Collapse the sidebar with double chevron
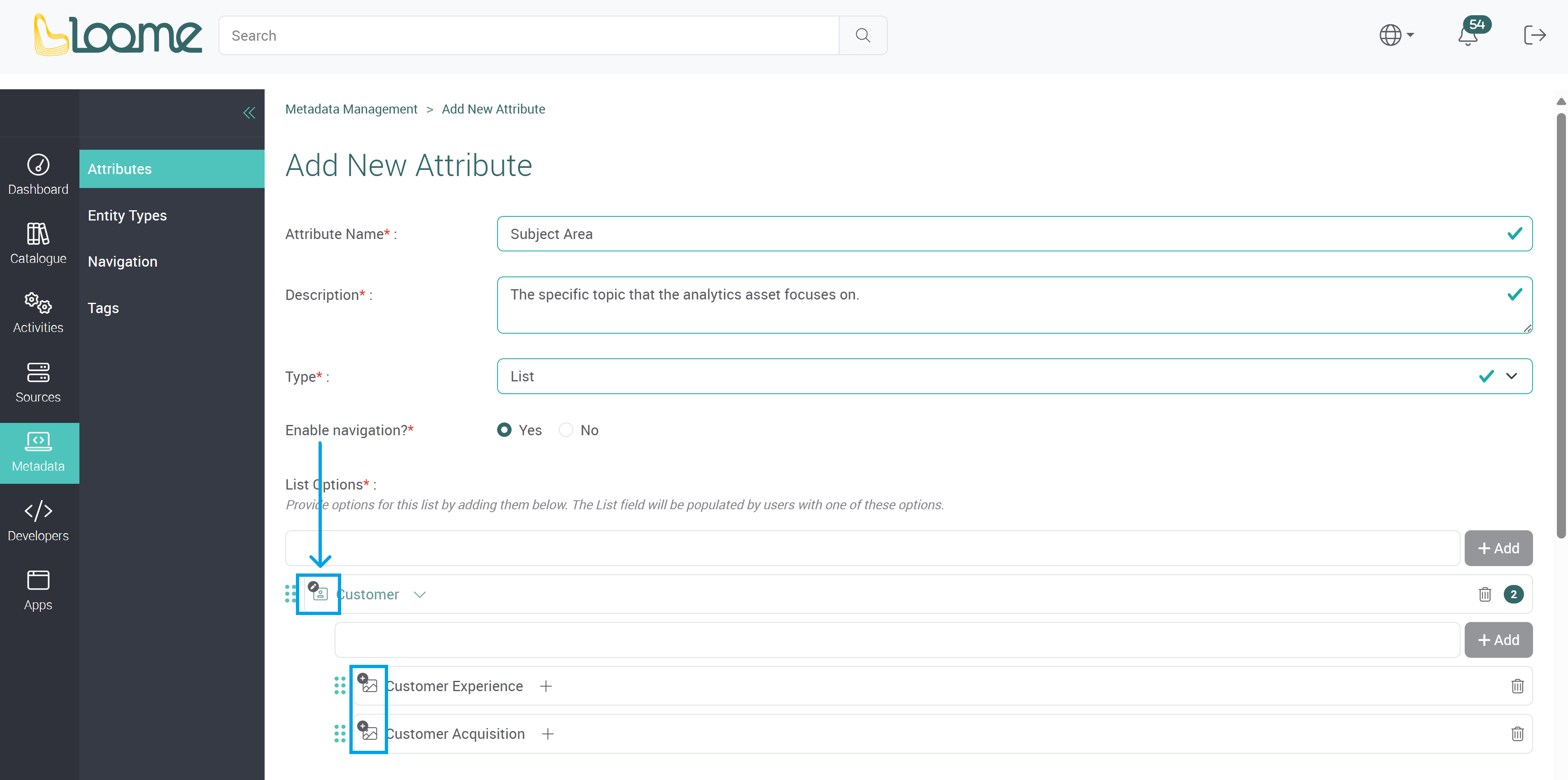The width and height of the screenshot is (1568, 780). [x=249, y=113]
